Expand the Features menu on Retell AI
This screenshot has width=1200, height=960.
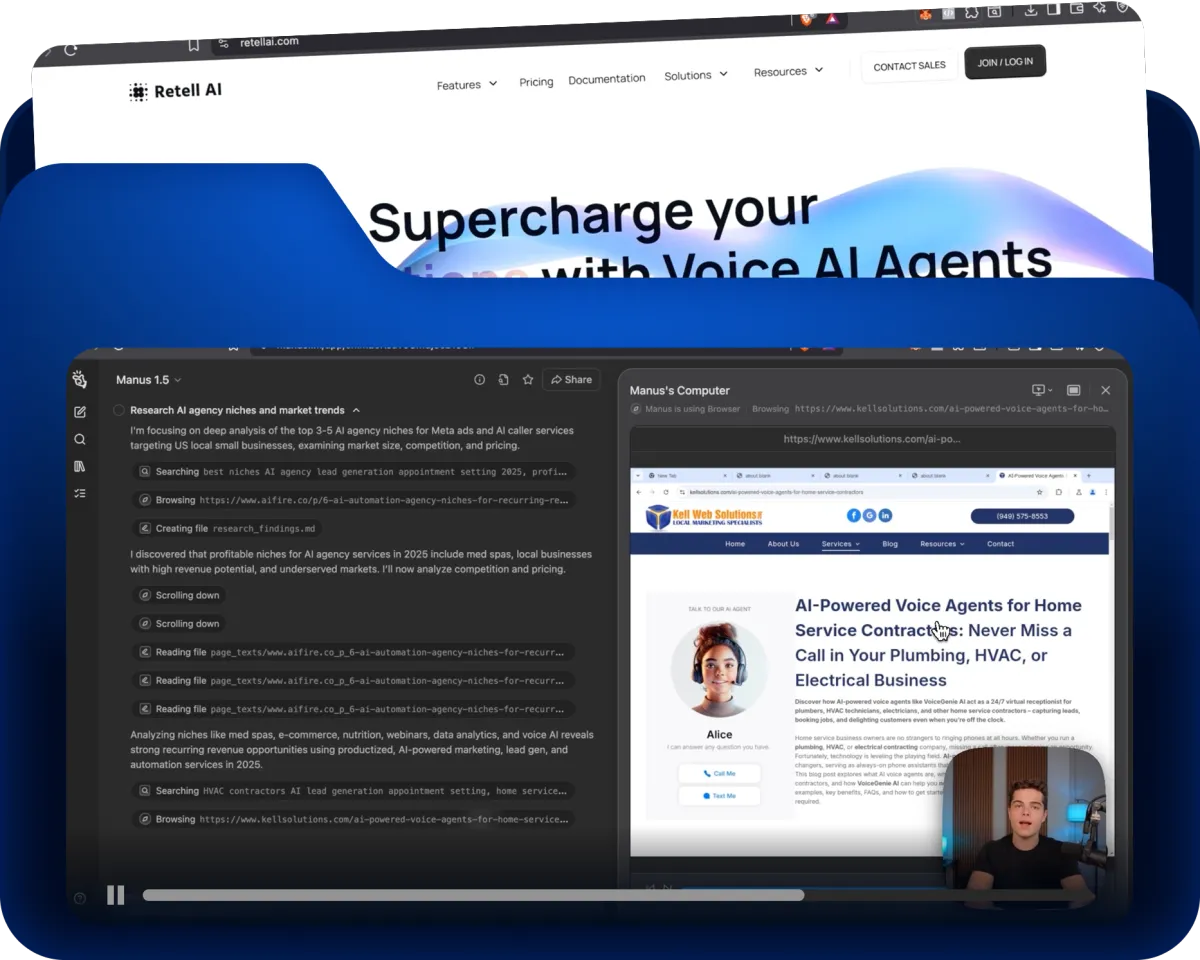pyautogui.click(x=467, y=85)
